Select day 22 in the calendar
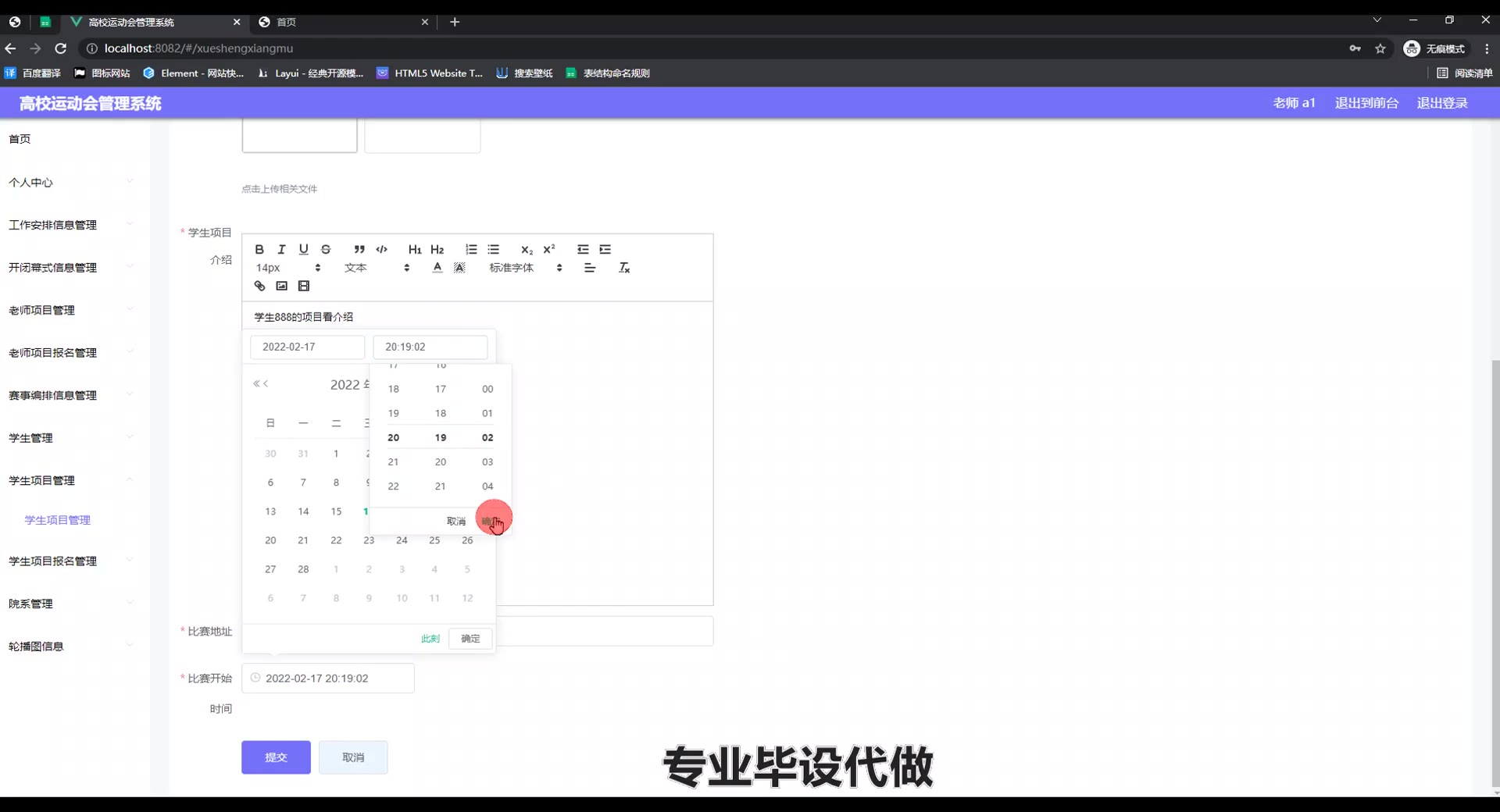 tap(336, 540)
